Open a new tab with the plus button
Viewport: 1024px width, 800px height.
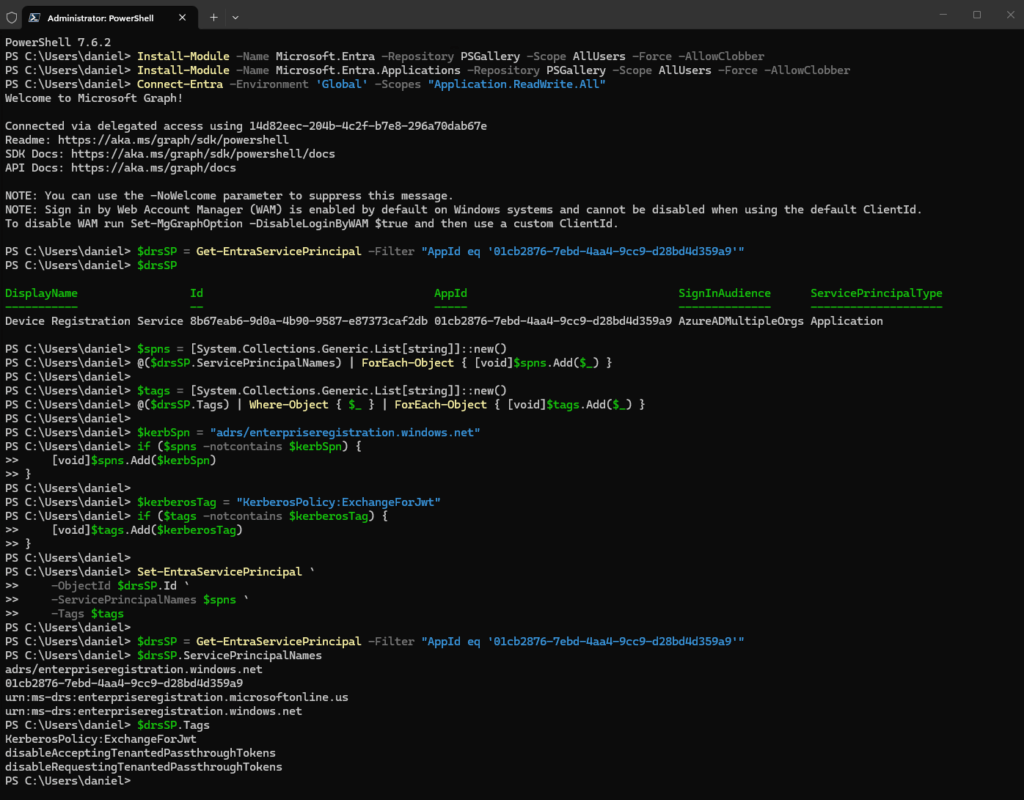pyautogui.click(x=214, y=18)
